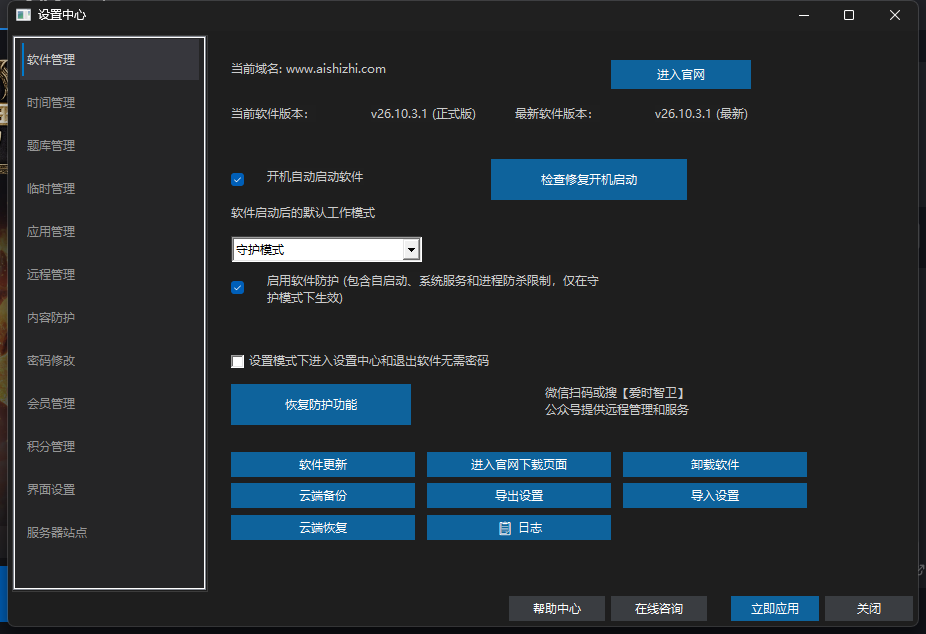Switch to 题库管理 section

[110, 146]
